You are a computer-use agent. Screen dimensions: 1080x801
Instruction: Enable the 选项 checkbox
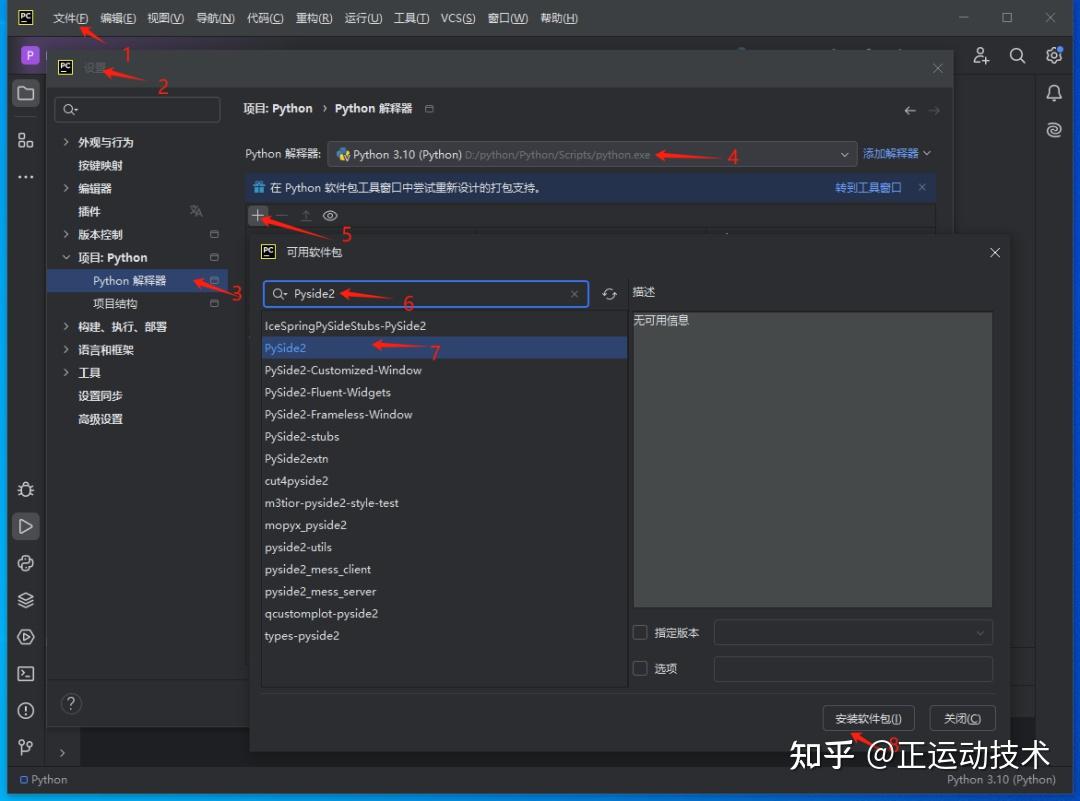pos(640,669)
